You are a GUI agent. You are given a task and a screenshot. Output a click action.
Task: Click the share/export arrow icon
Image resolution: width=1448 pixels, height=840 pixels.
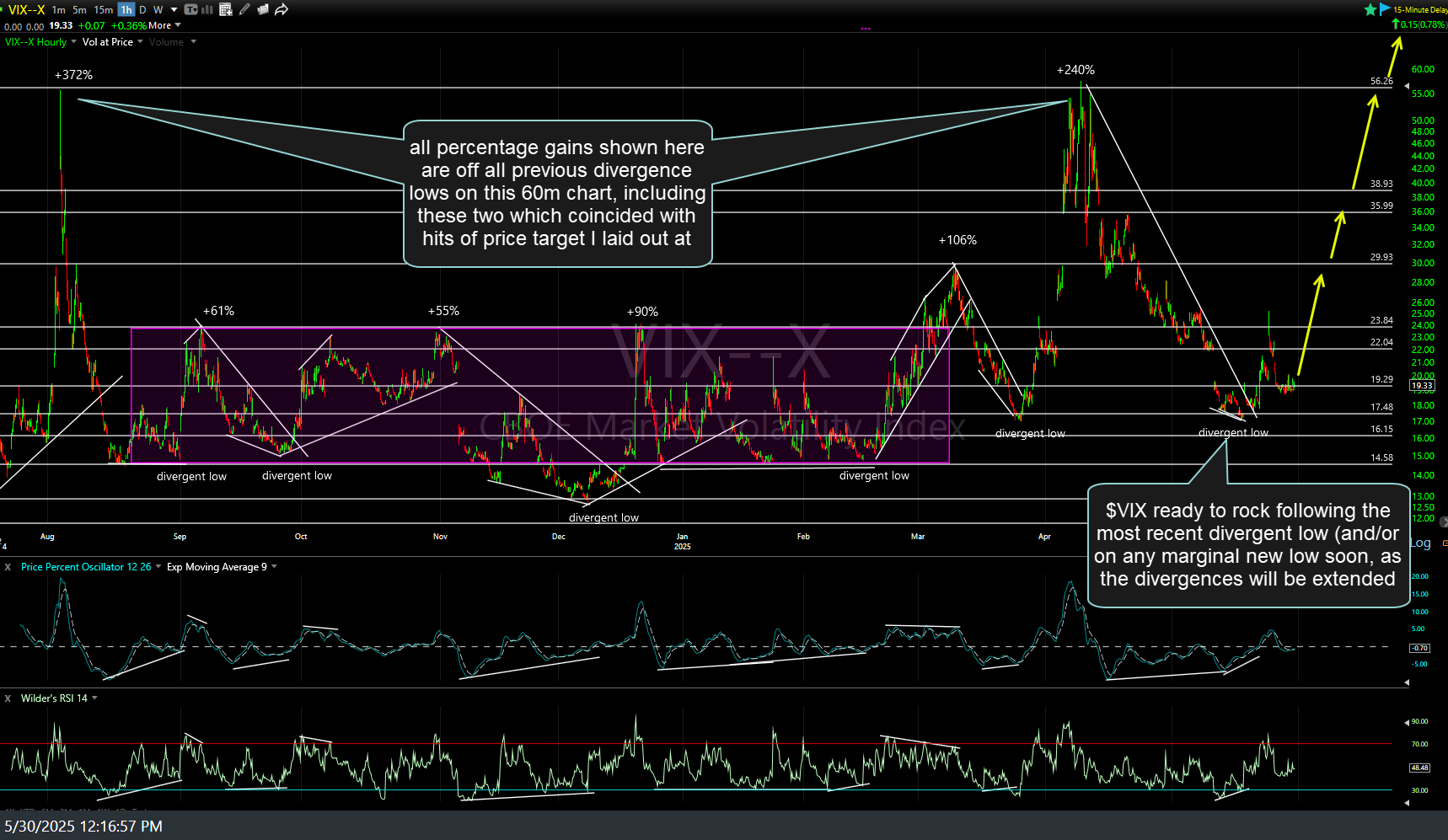pyautogui.click(x=282, y=9)
